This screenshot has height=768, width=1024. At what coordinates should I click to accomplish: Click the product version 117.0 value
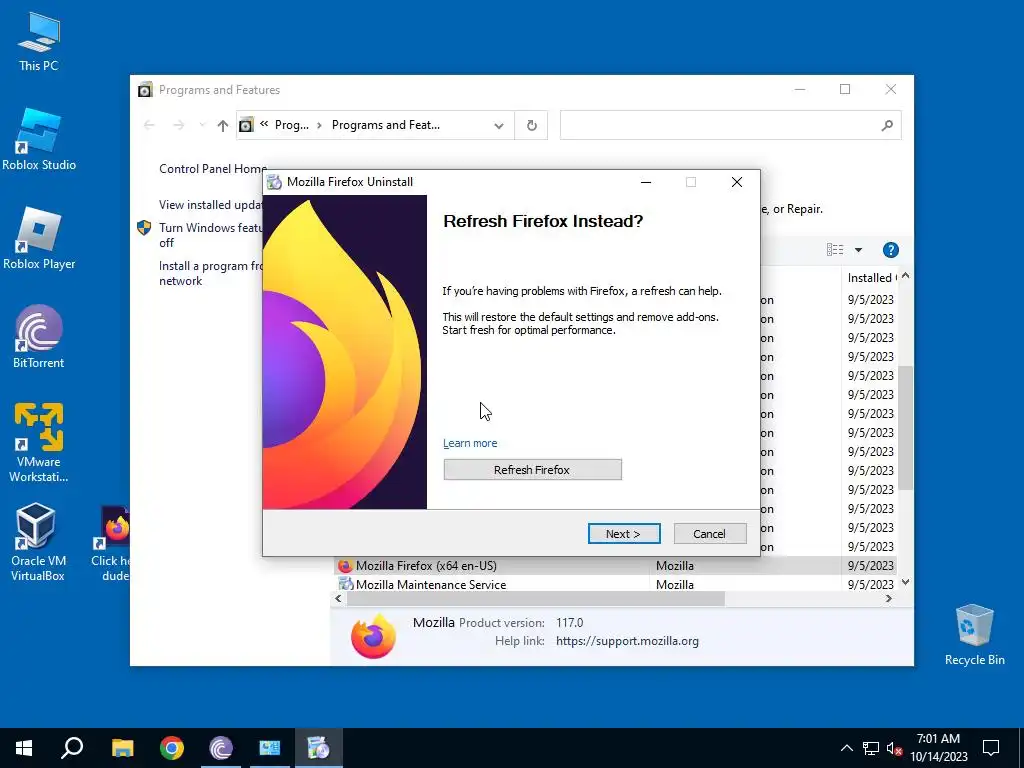point(569,622)
